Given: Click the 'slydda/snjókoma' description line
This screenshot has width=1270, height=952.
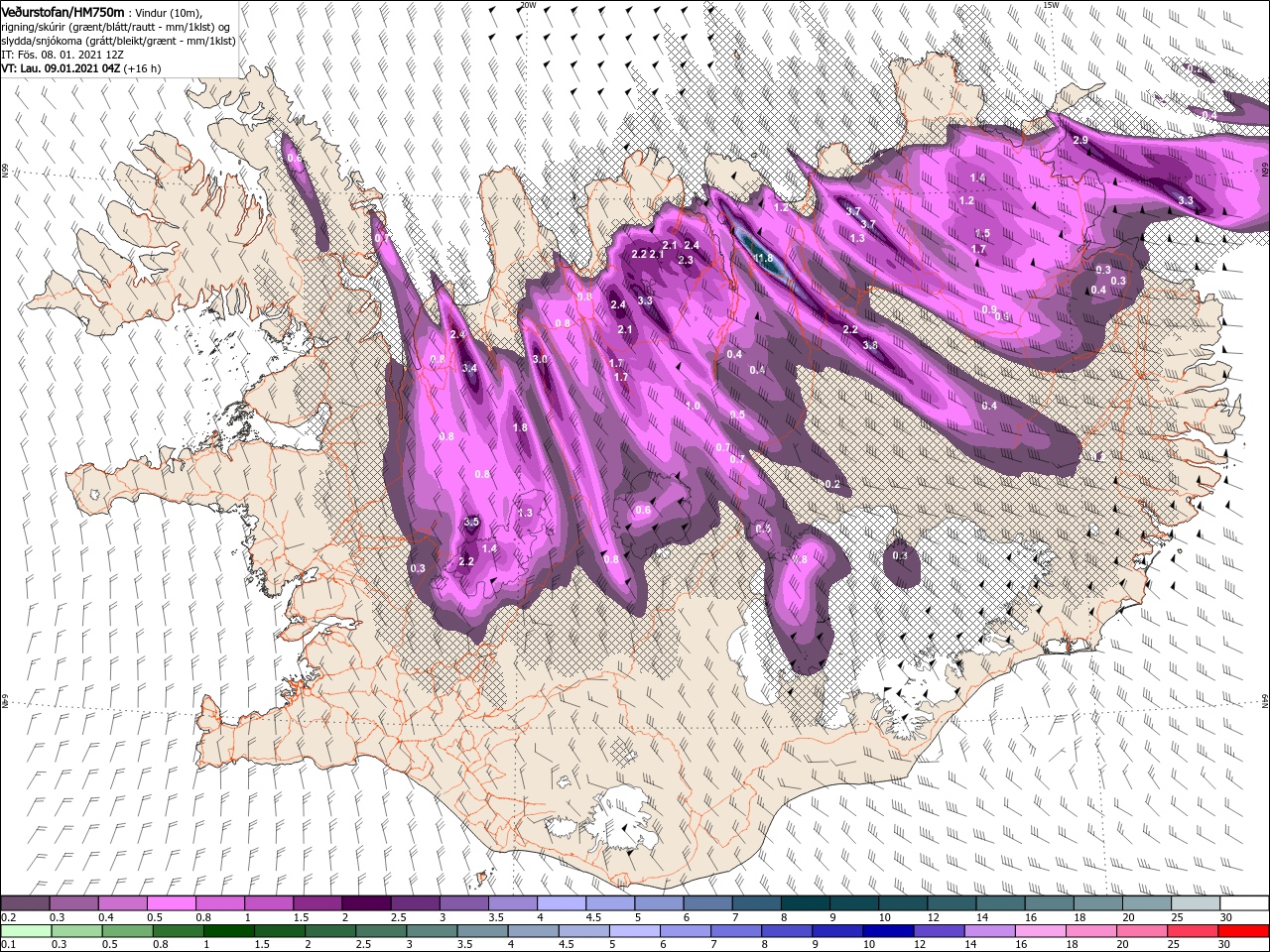Looking at the screenshot, I should coord(118,41).
